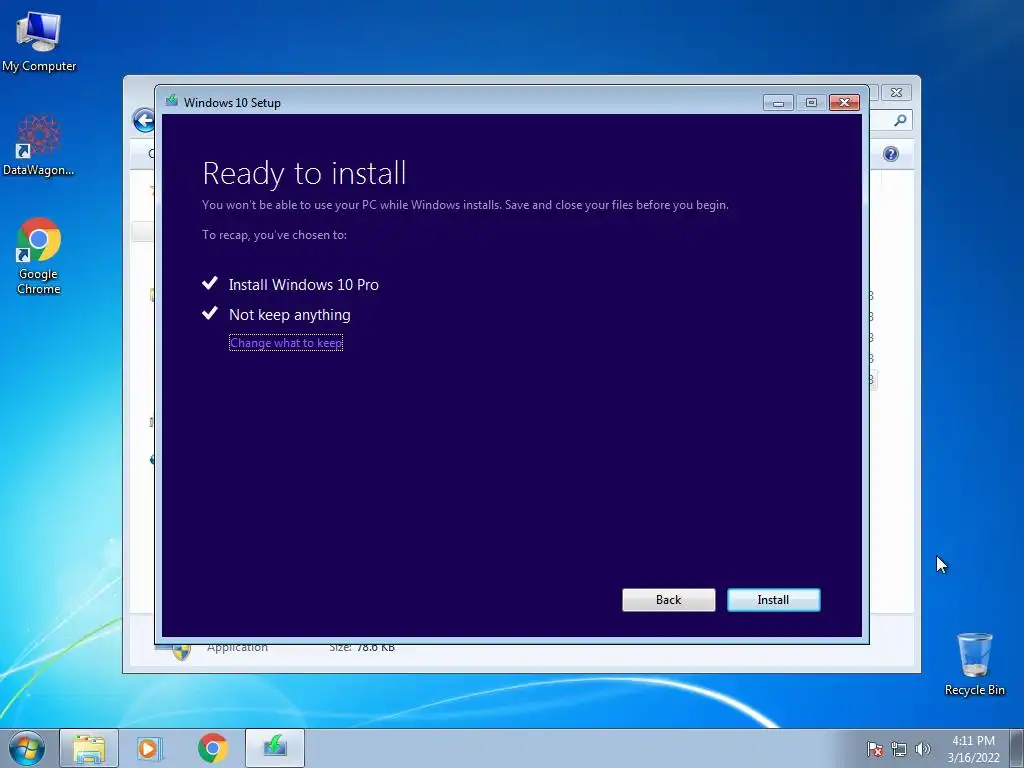Open Windows Explorer from the taskbar
This screenshot has height=768, width=1024.
tap(89, 748)
